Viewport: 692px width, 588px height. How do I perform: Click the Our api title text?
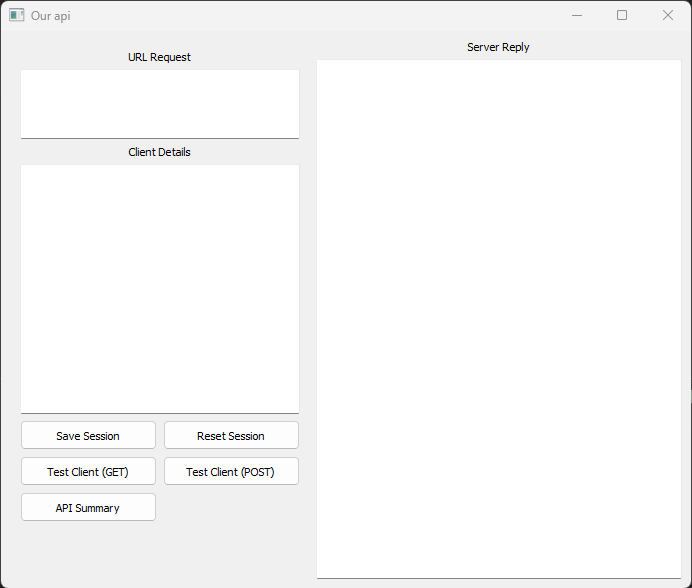[50, 16]
